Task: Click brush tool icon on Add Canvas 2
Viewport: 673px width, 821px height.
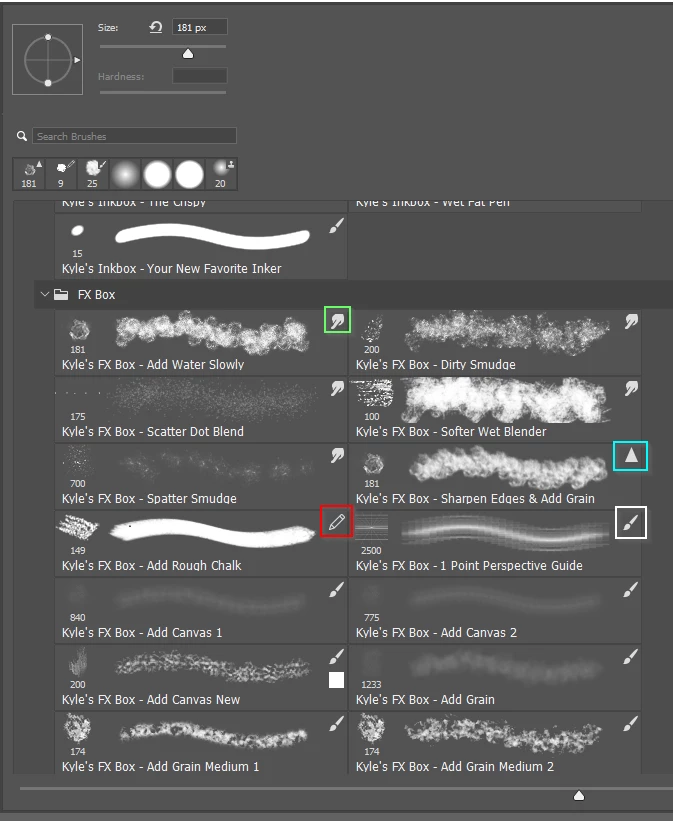Action: (631, 590)
